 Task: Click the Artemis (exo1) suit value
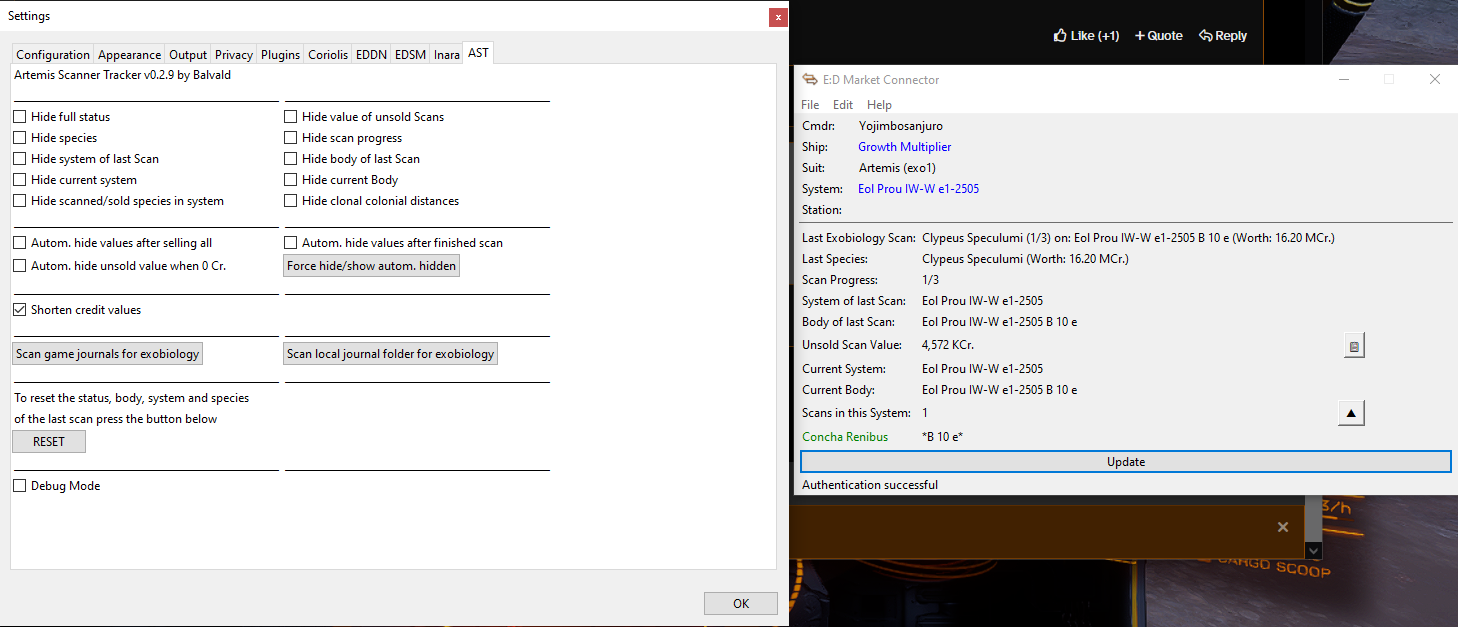[897, 168]
